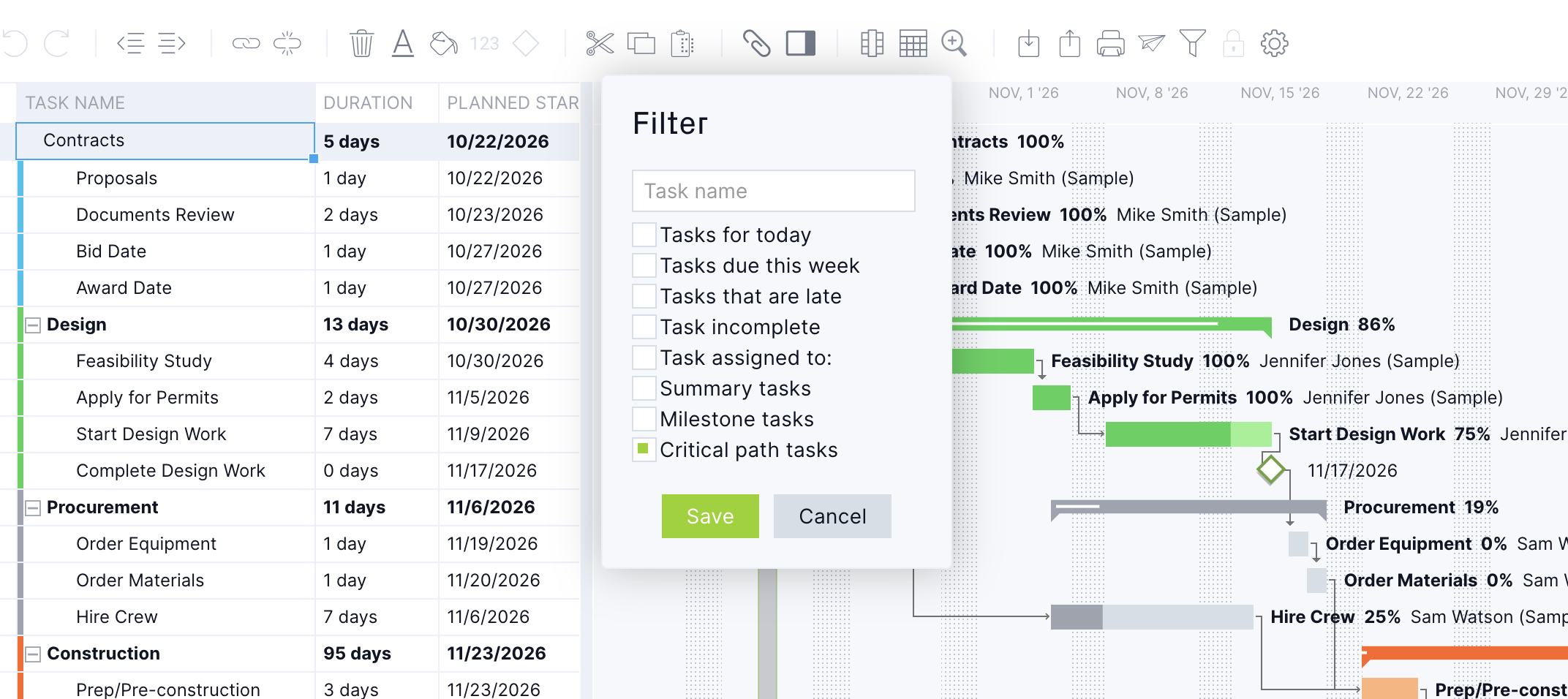
Task: Select the Start Design Work Gantt bar
Action: point(1188,434)
